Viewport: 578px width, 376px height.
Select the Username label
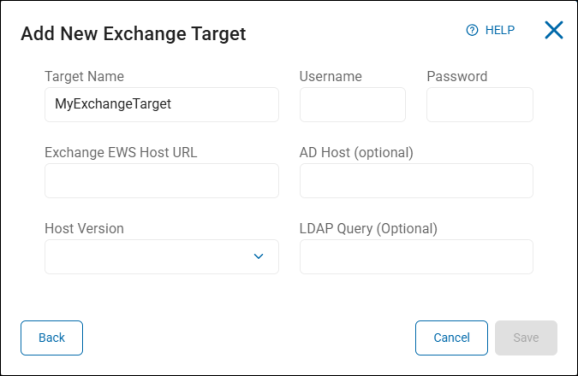(330, 77)
